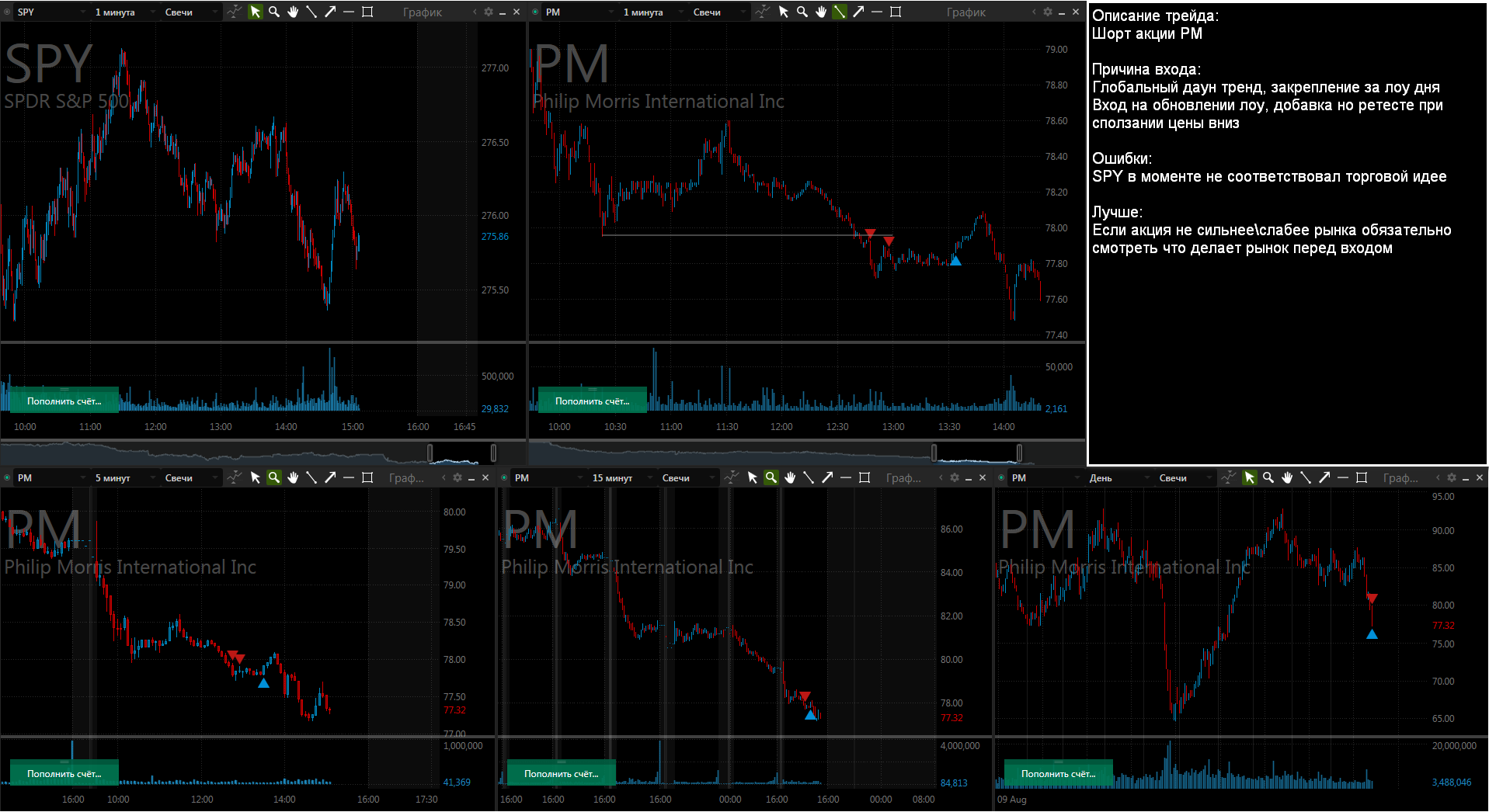Screen dimensions: 1489x812
Task: Open settings gear of PM 1-minute chart
Action: pyautogui.click(x=1048, y=12)
